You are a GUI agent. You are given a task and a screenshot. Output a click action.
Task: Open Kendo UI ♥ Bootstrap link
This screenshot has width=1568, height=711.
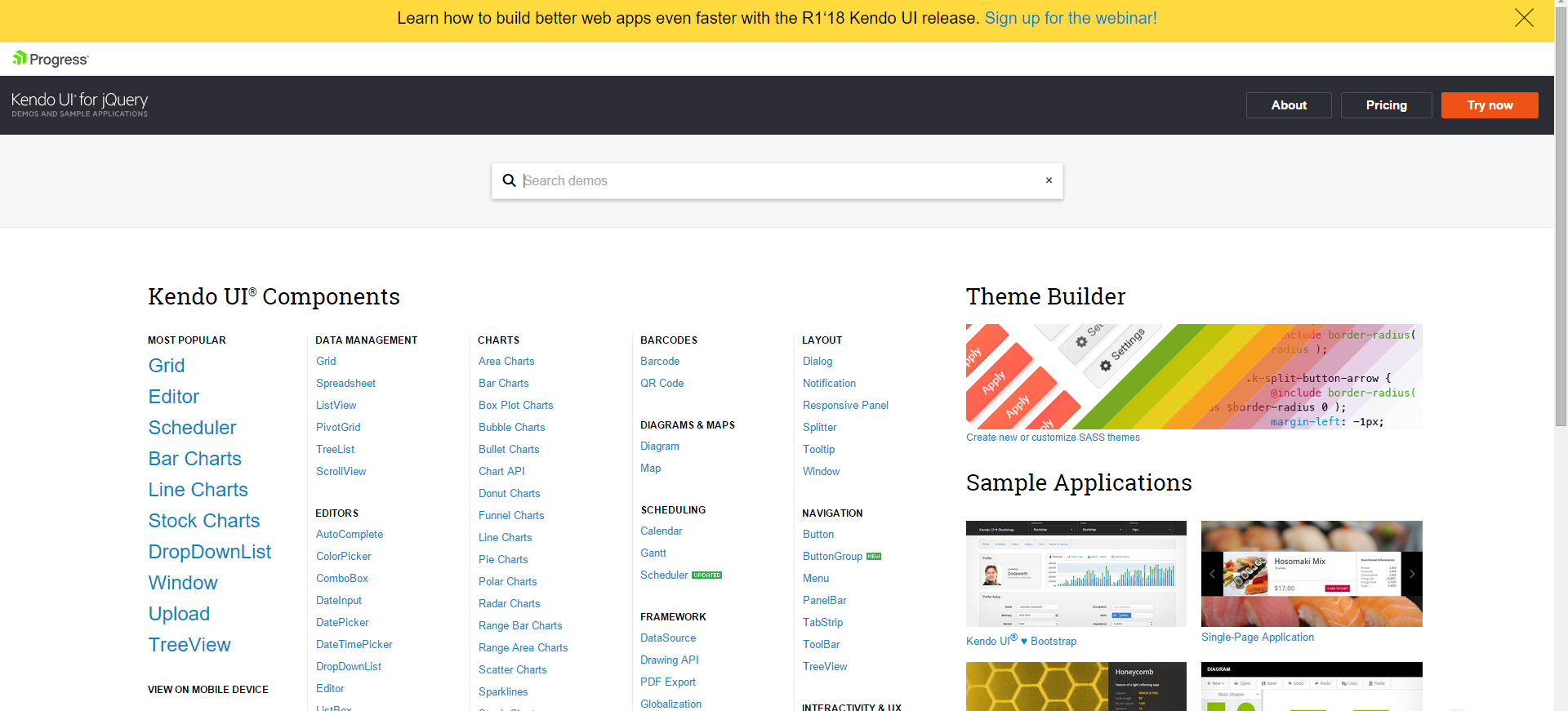[x=1021, y=641]
